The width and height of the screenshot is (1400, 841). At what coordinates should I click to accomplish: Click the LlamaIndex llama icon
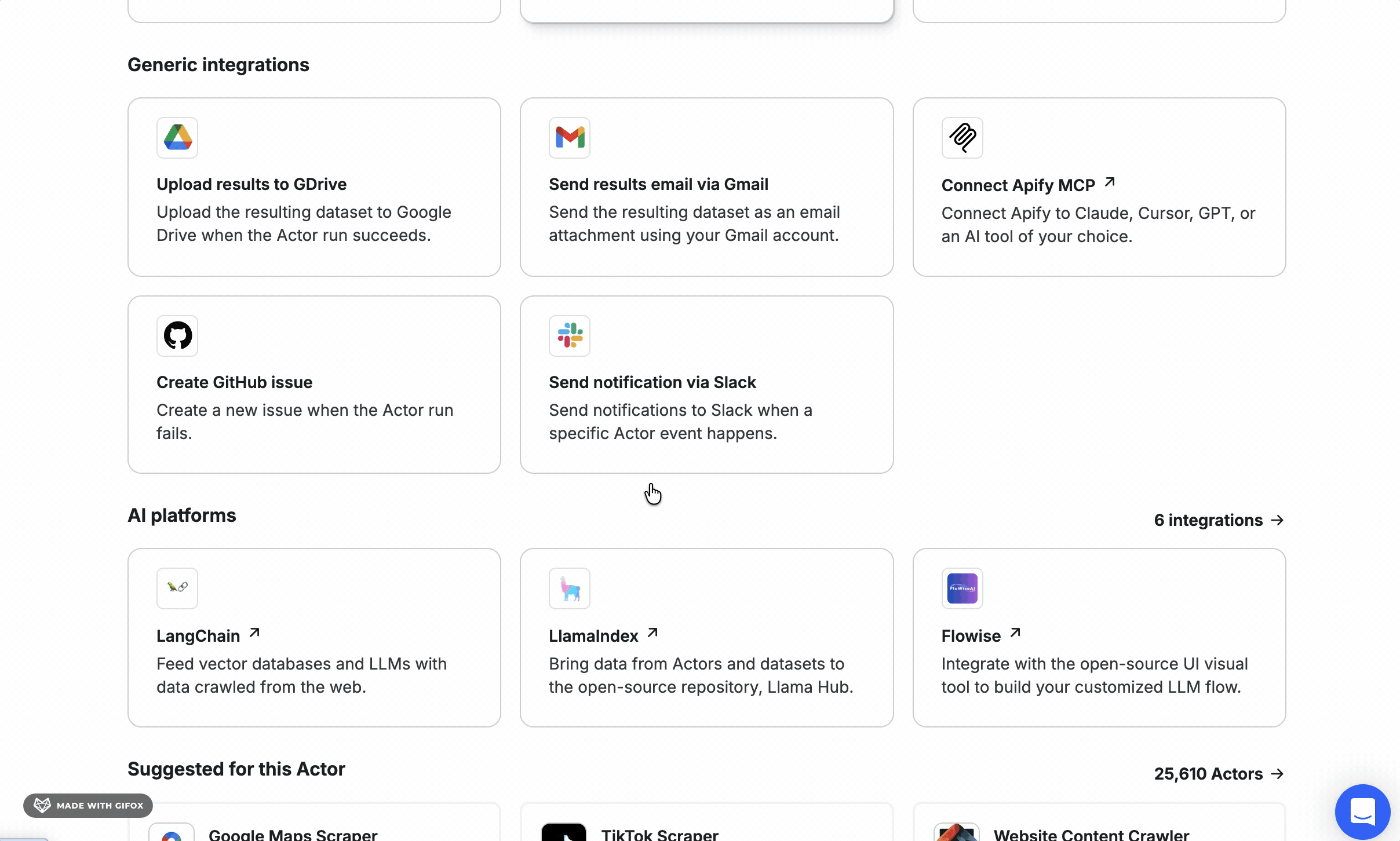click(569, 588)
